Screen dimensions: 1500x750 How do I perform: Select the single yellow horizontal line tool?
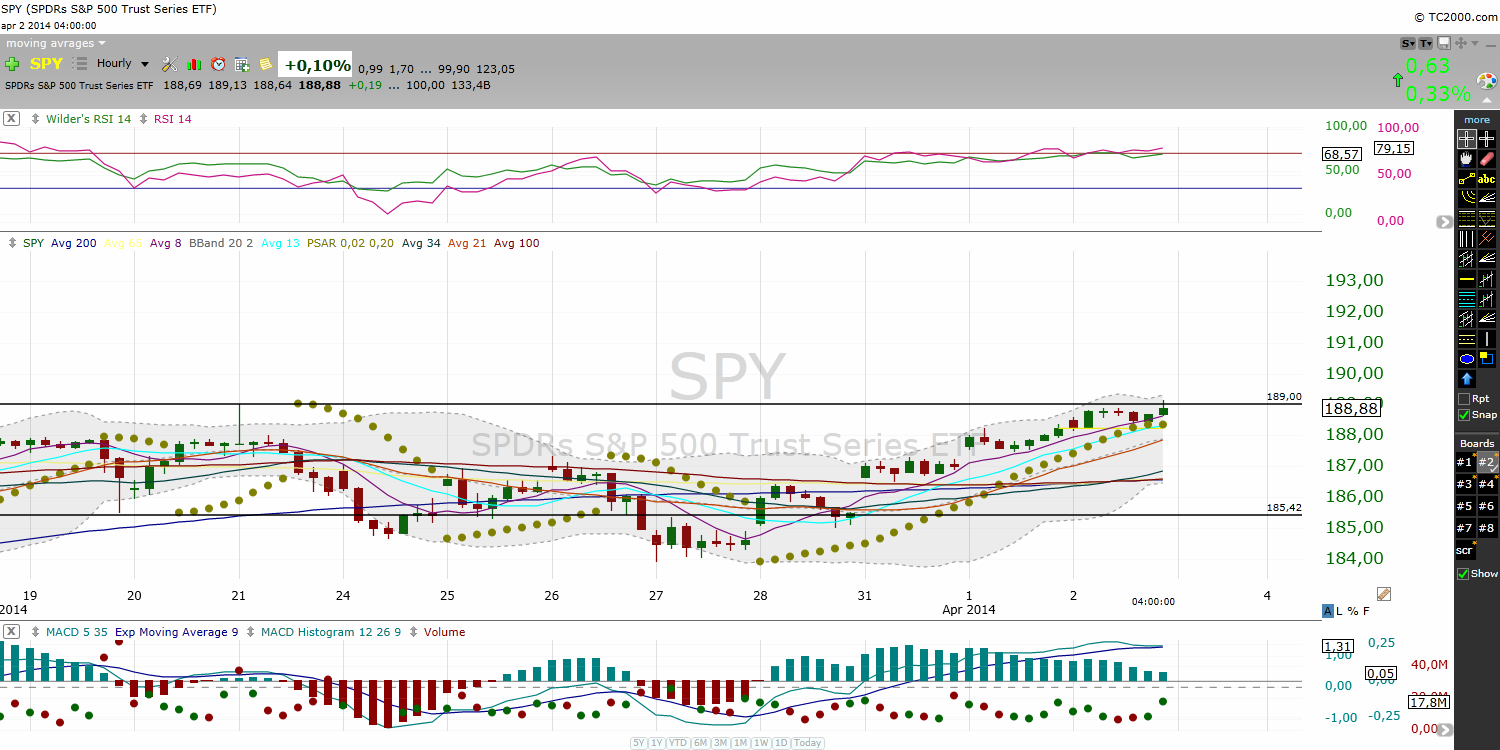coord(1466,278)
